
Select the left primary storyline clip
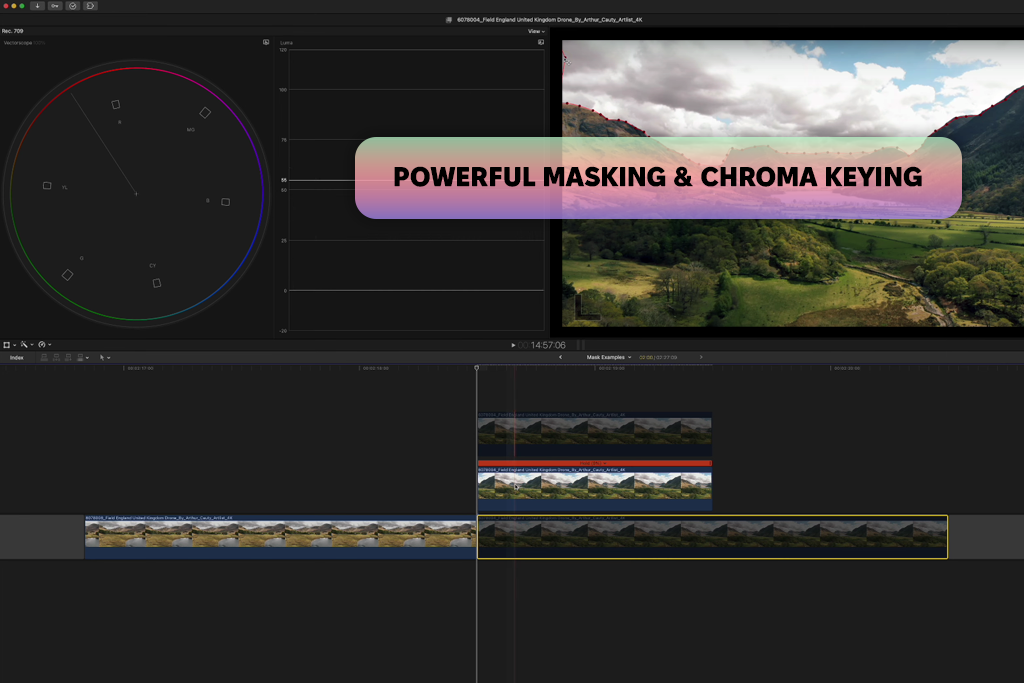pos(280,537)
